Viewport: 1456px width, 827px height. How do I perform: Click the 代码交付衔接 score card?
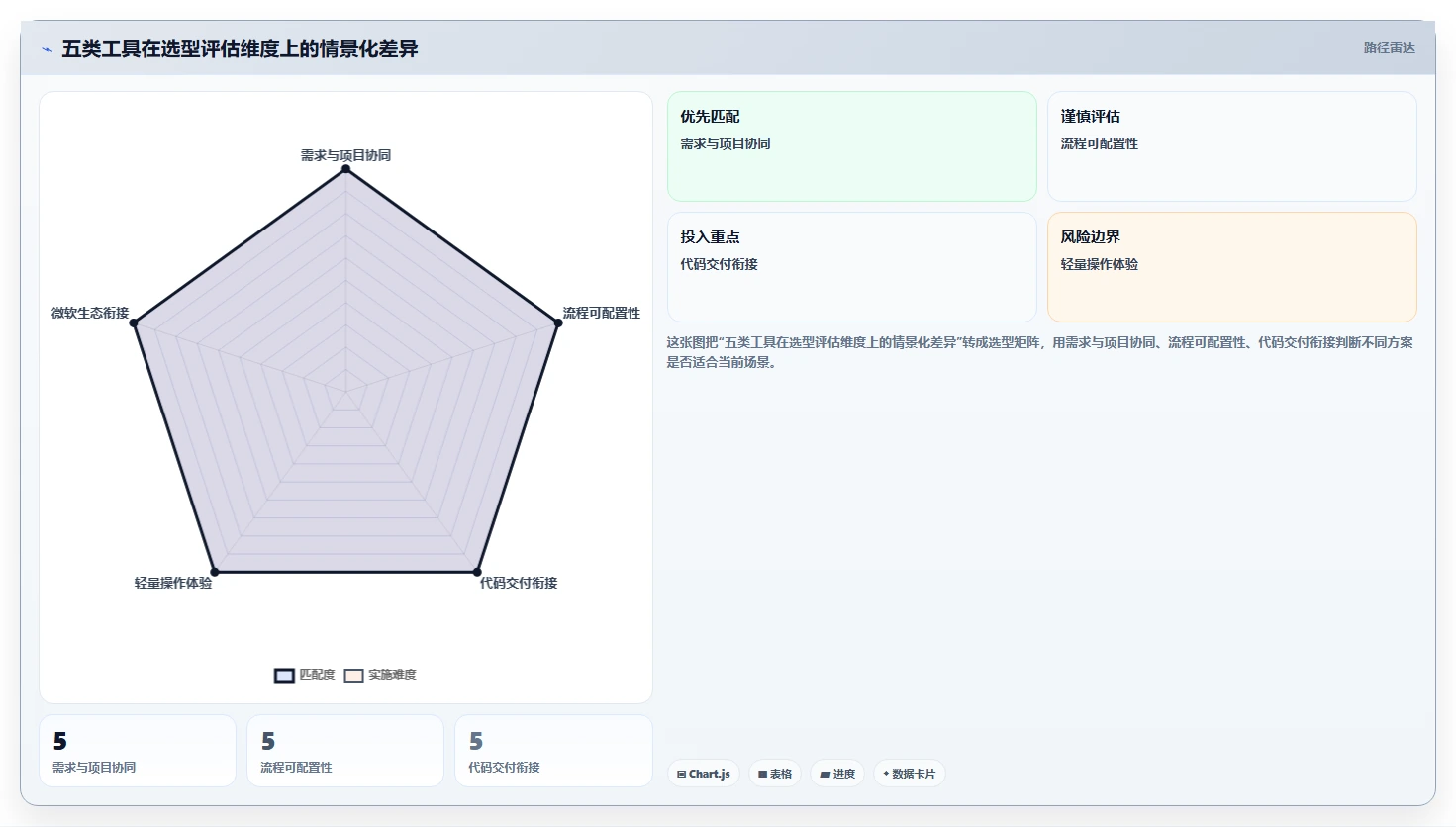(553, 751)
